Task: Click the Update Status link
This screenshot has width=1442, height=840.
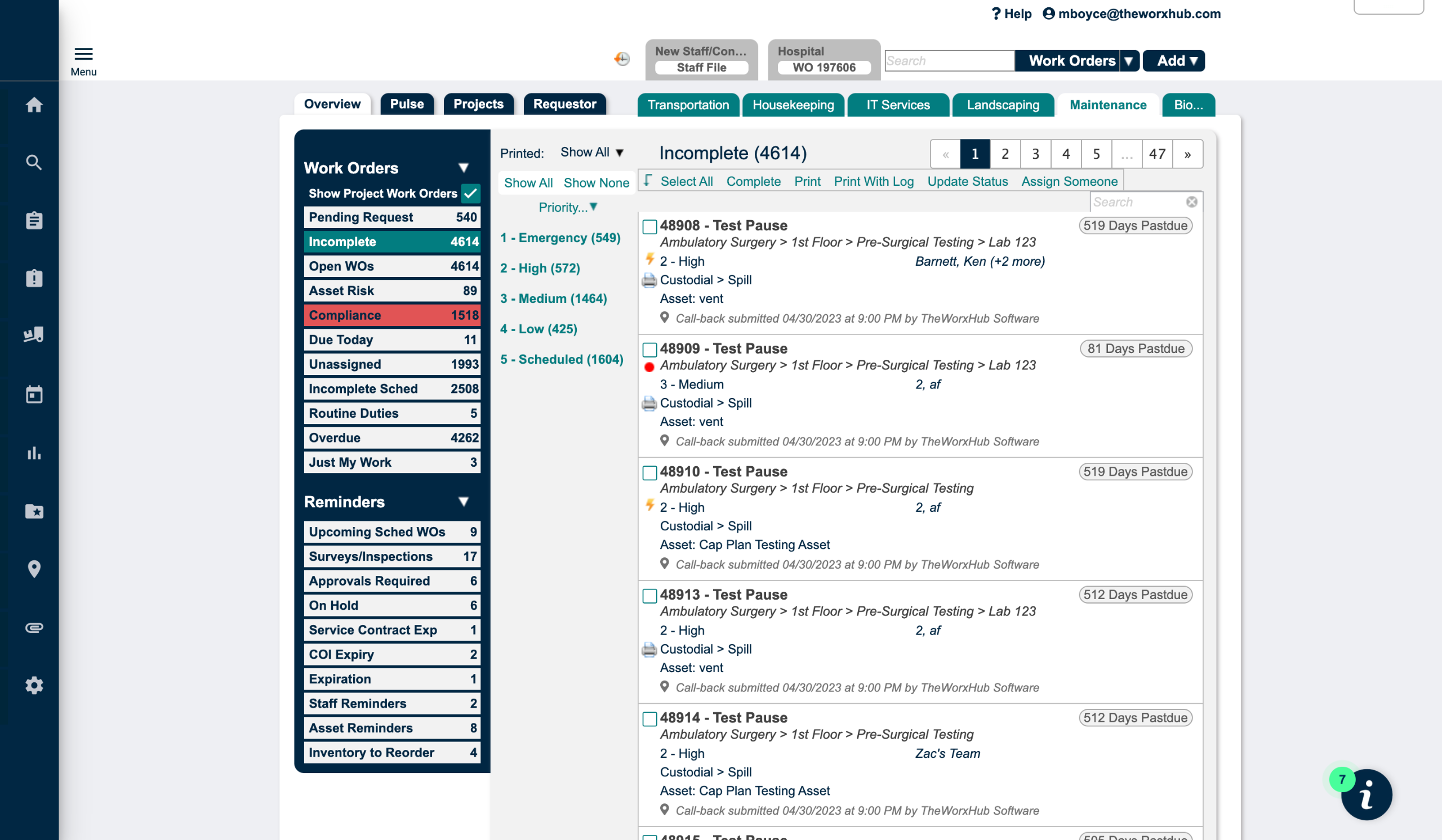Action: [x=967, y=181]
